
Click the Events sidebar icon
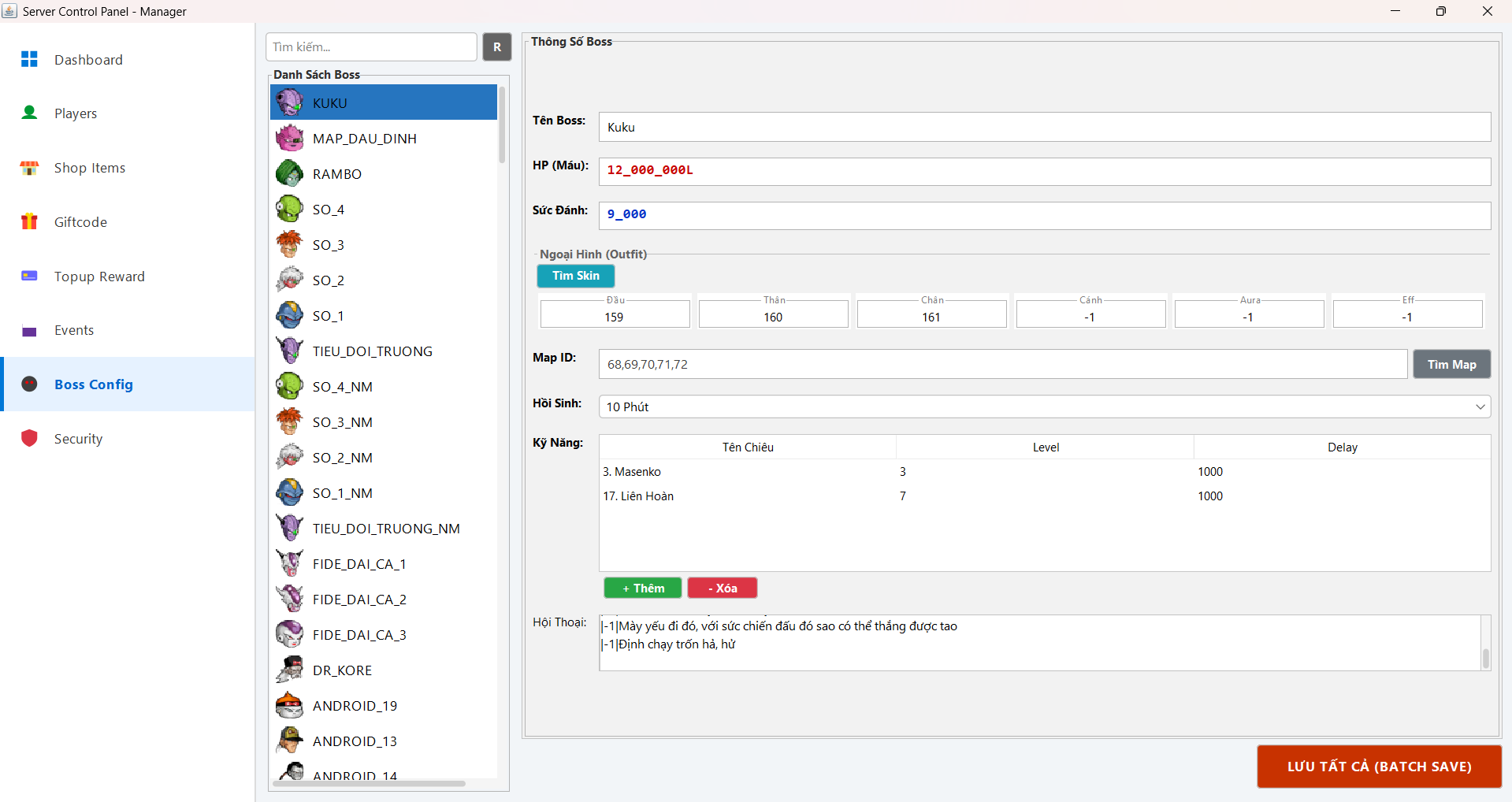point(29,331)
